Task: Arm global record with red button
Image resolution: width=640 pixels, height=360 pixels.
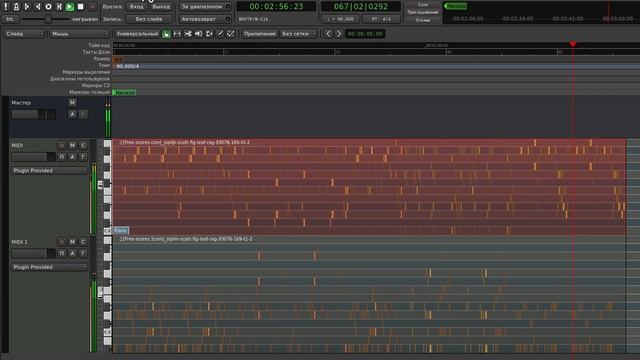Action: (x=92, y=7)
